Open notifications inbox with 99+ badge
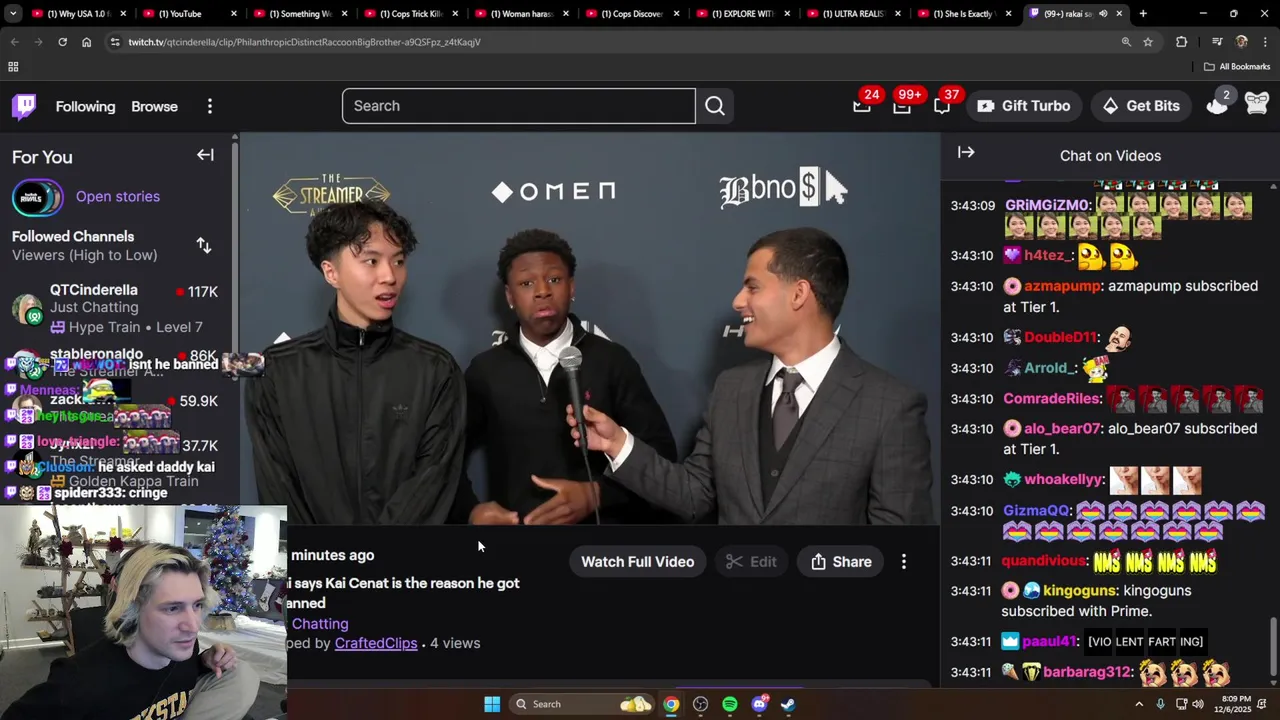 902,105
